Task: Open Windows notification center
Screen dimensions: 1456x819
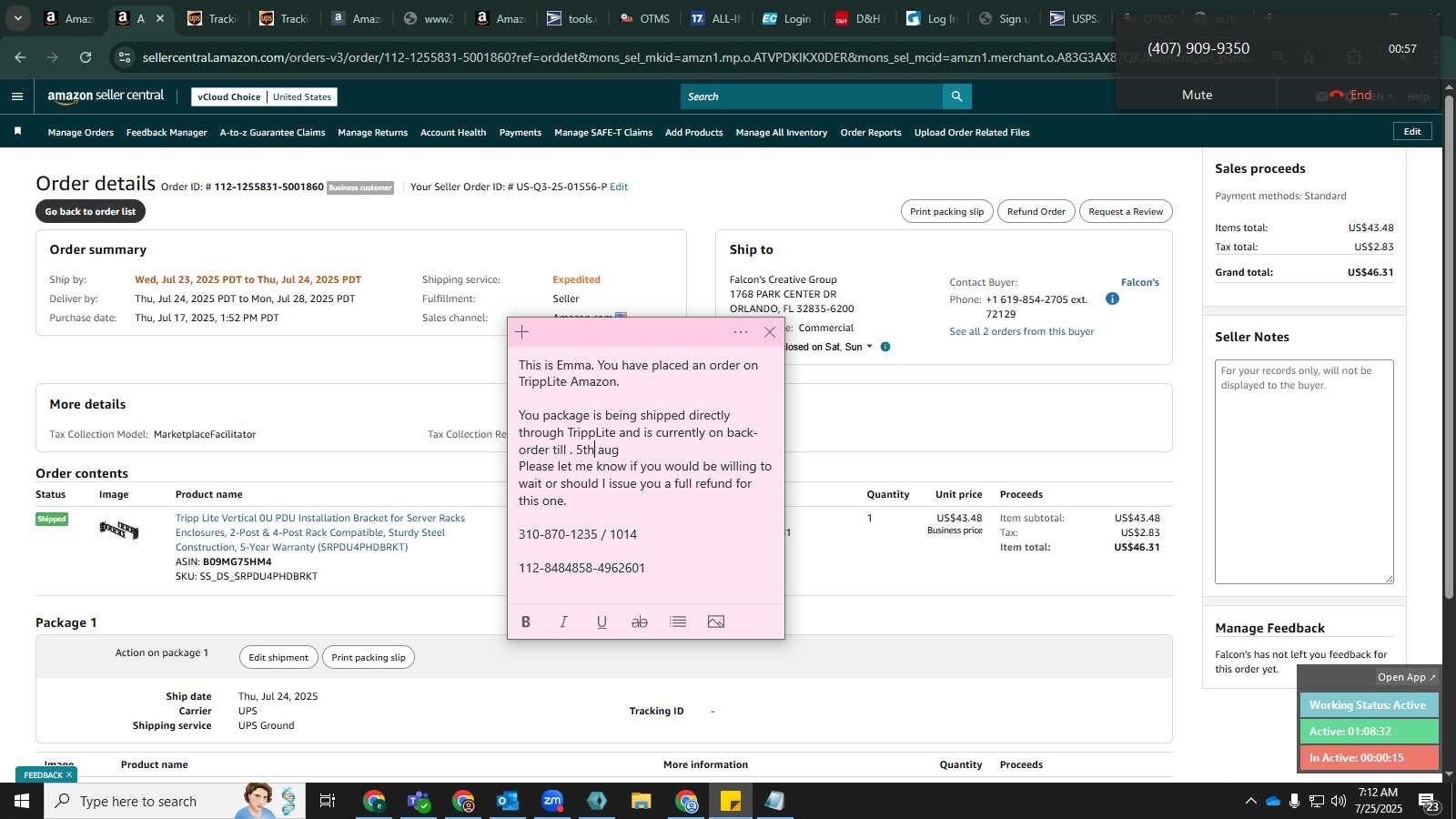Action: tap(1430, 802)
